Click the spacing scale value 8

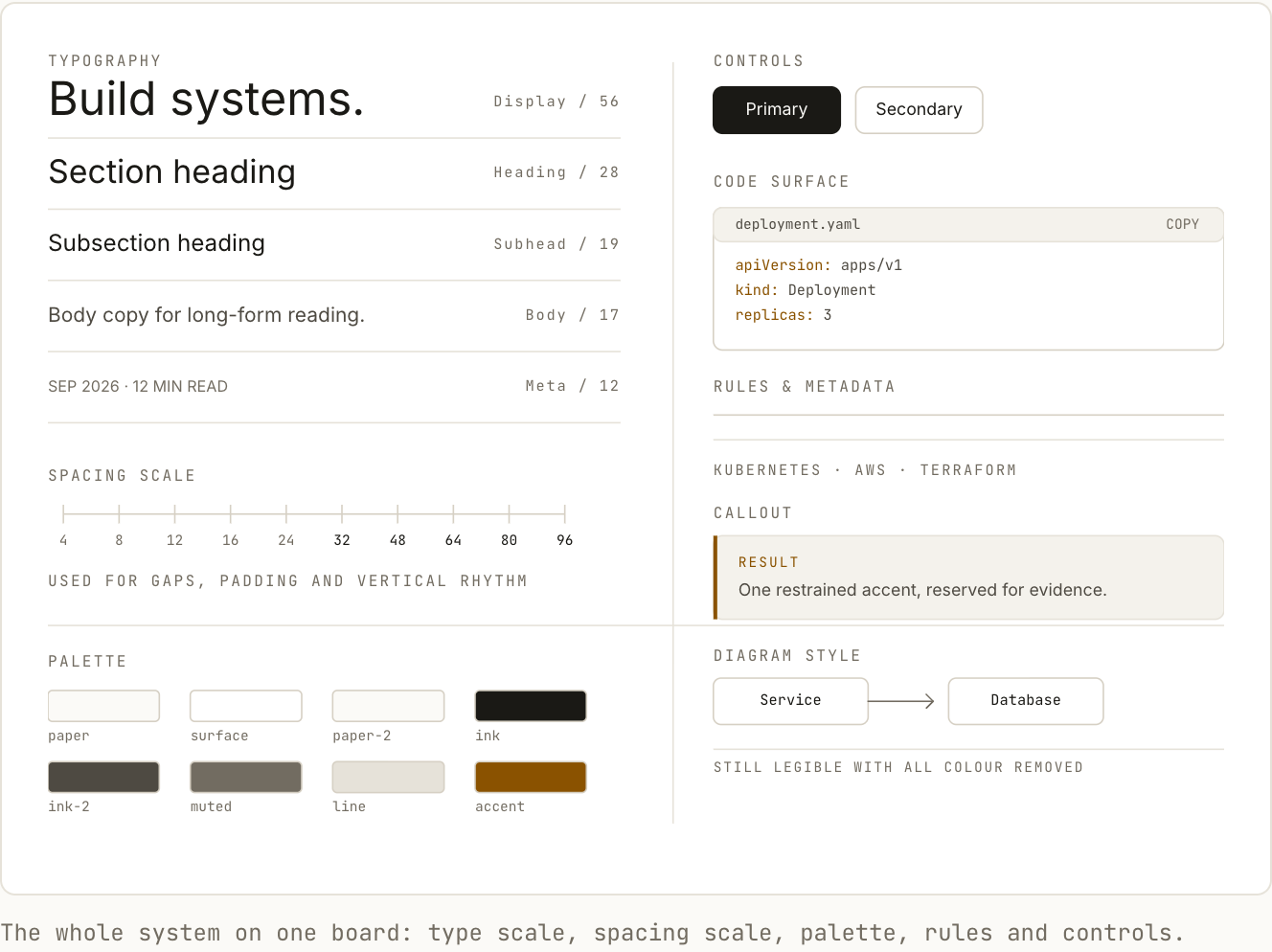[119, 540]
